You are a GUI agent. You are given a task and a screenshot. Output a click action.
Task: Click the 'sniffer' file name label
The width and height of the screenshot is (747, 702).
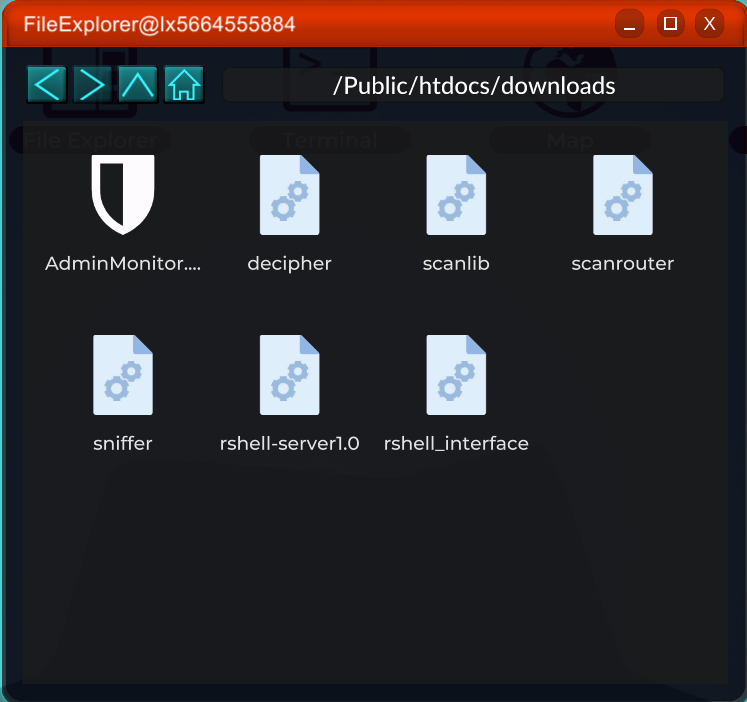click(123, 443)
